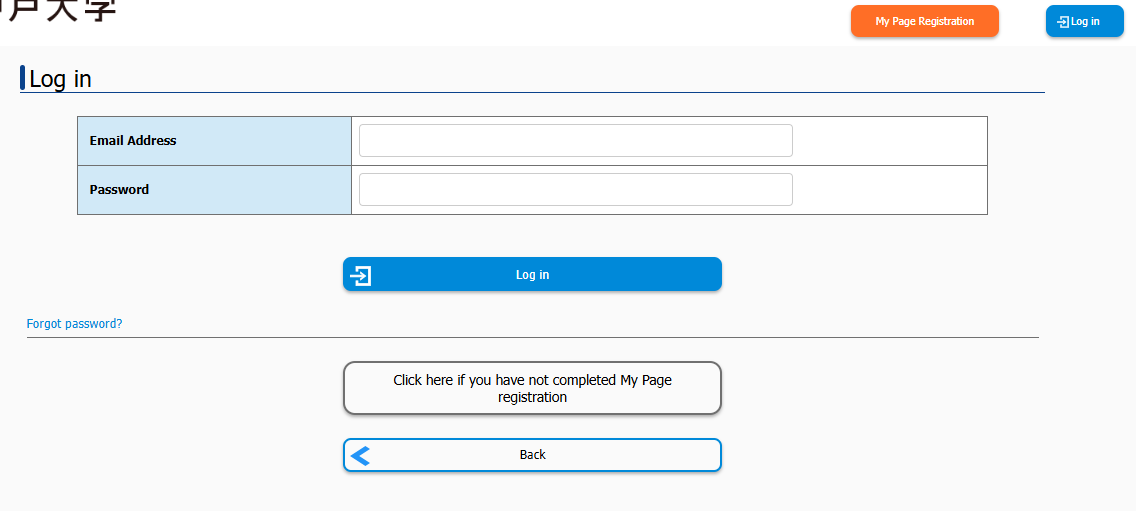This screenshot has height=511, width=1136.
Task: Open My Page Registration from the header
Action: coord(924,21)
